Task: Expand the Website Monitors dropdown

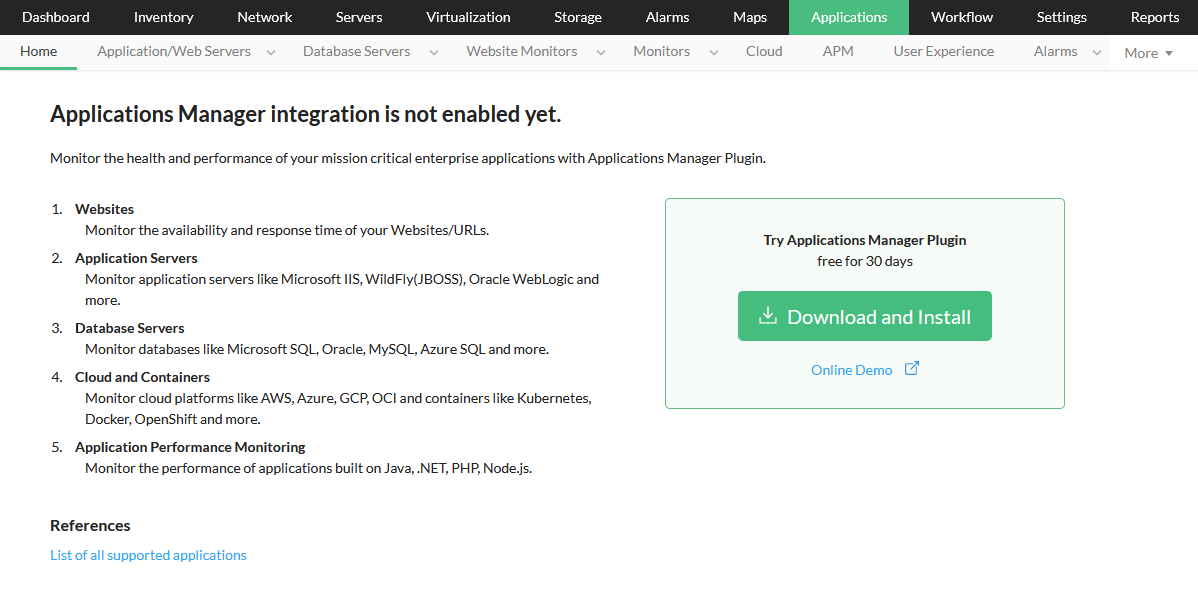Action: click(x=600, y=51)
